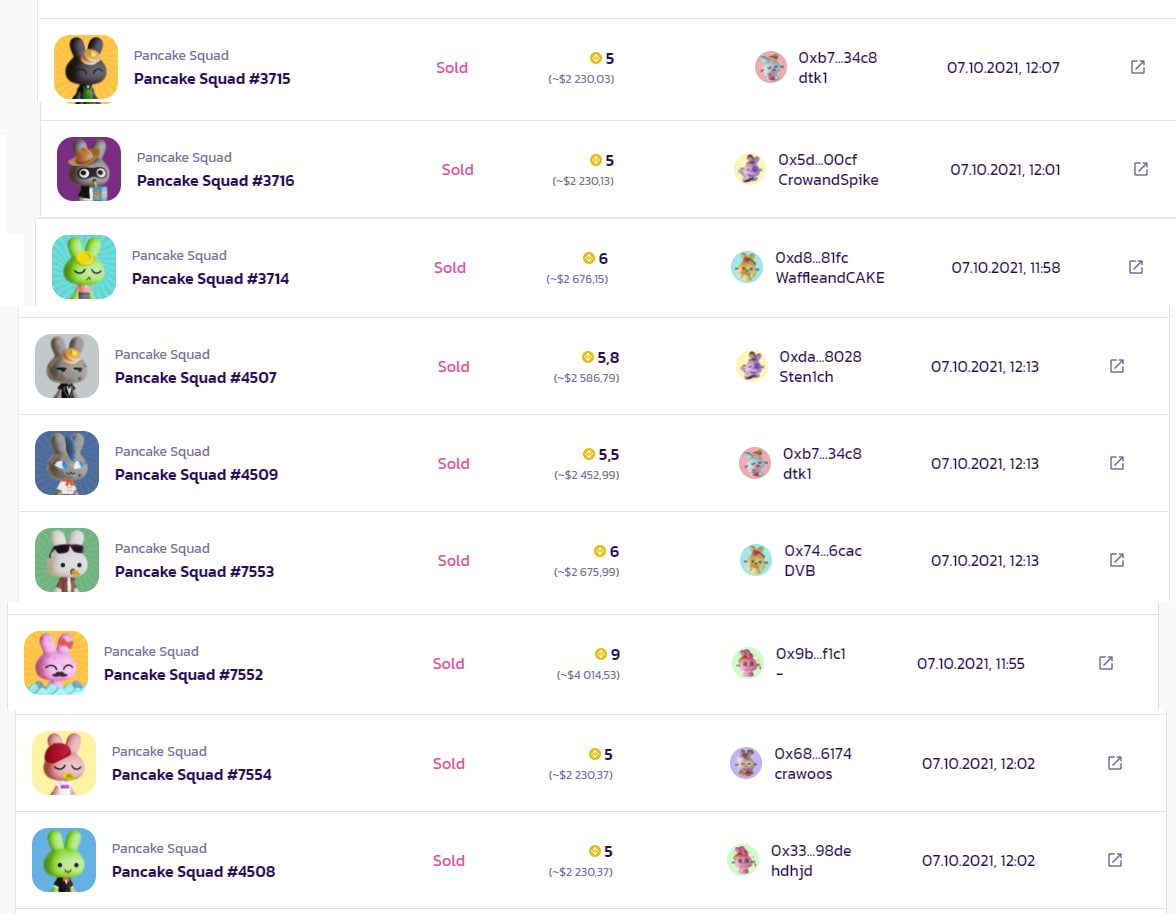Open external link icon for #4508 sale
This screenshot has width=1176, height=916.
(x=1114, y=860)
